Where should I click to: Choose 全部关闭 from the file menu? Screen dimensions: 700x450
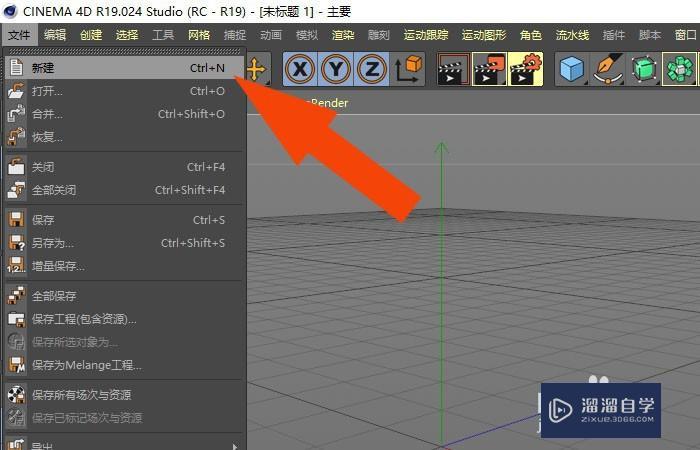click(x=125, y=190)
